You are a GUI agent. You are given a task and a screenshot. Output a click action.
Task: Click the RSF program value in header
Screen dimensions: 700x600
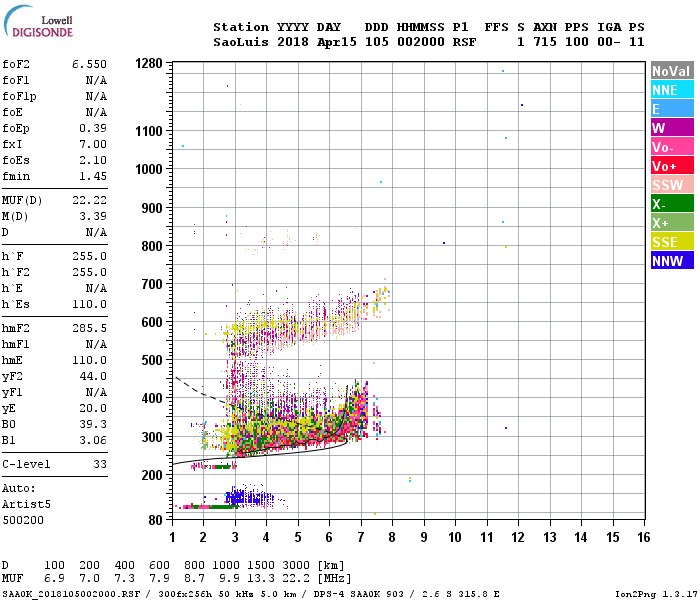click(x=464, y=42)
